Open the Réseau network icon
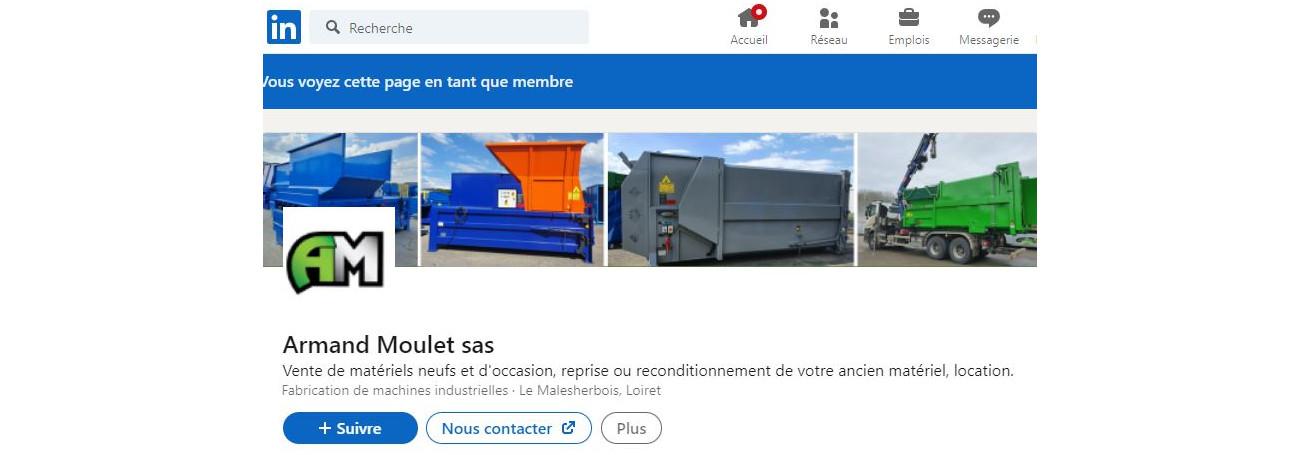This screenshot has width=1300, height=455. coord(829,18)
